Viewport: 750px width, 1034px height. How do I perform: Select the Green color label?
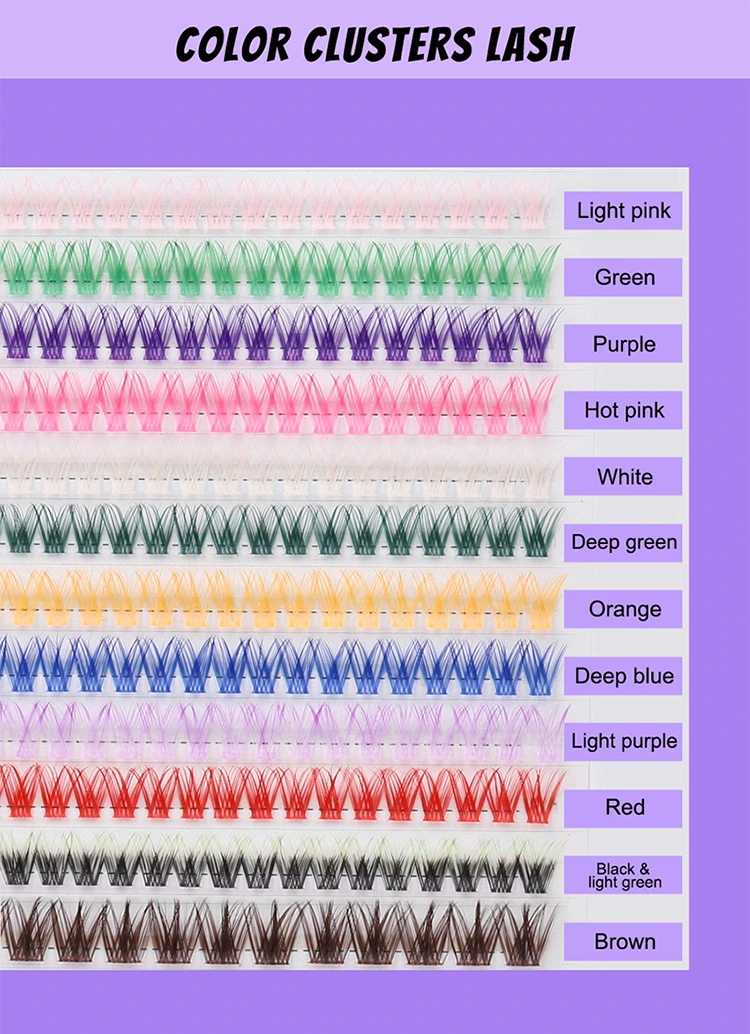623,277
